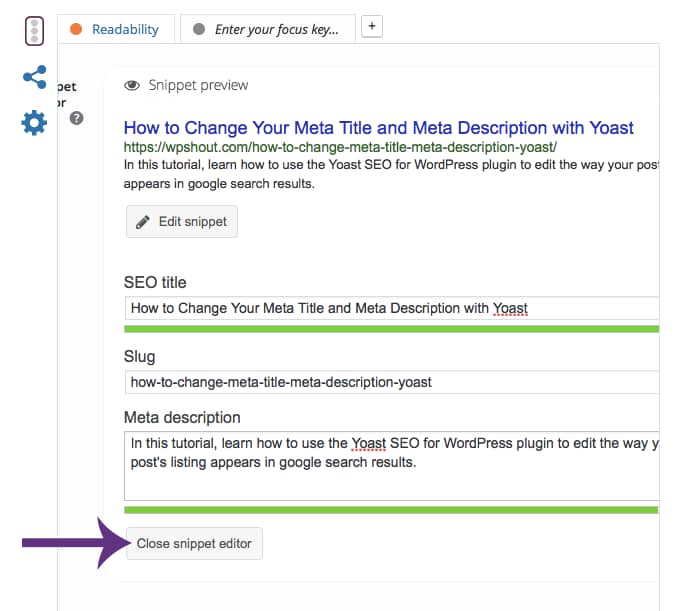Click the eye icon beside Snippet preview
The height and width of the screenshot is (611, 689).
(131, 86)
